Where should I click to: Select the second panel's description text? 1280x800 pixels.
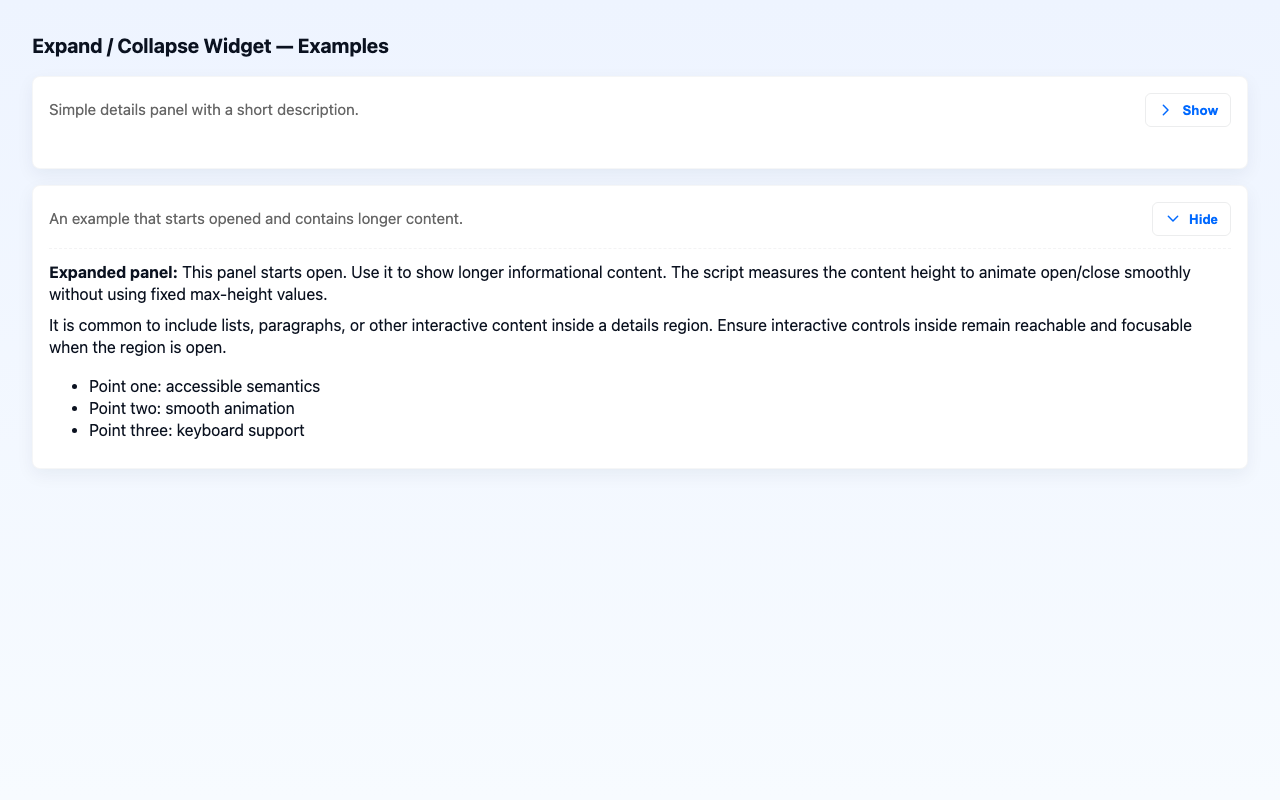click(x=256, y=218)
